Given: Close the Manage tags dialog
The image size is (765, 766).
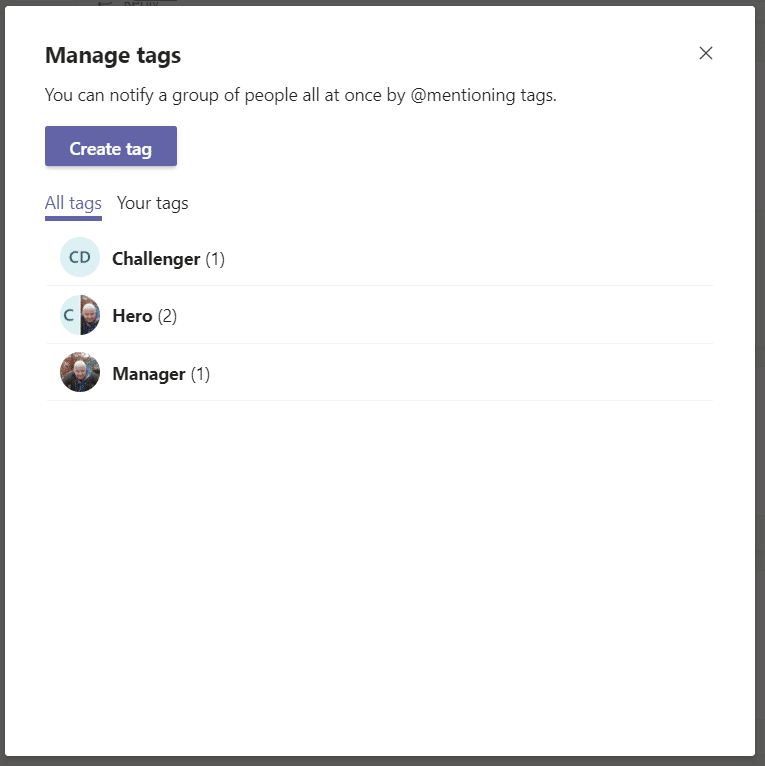Looking at the screenshot, I should point(706,53).
